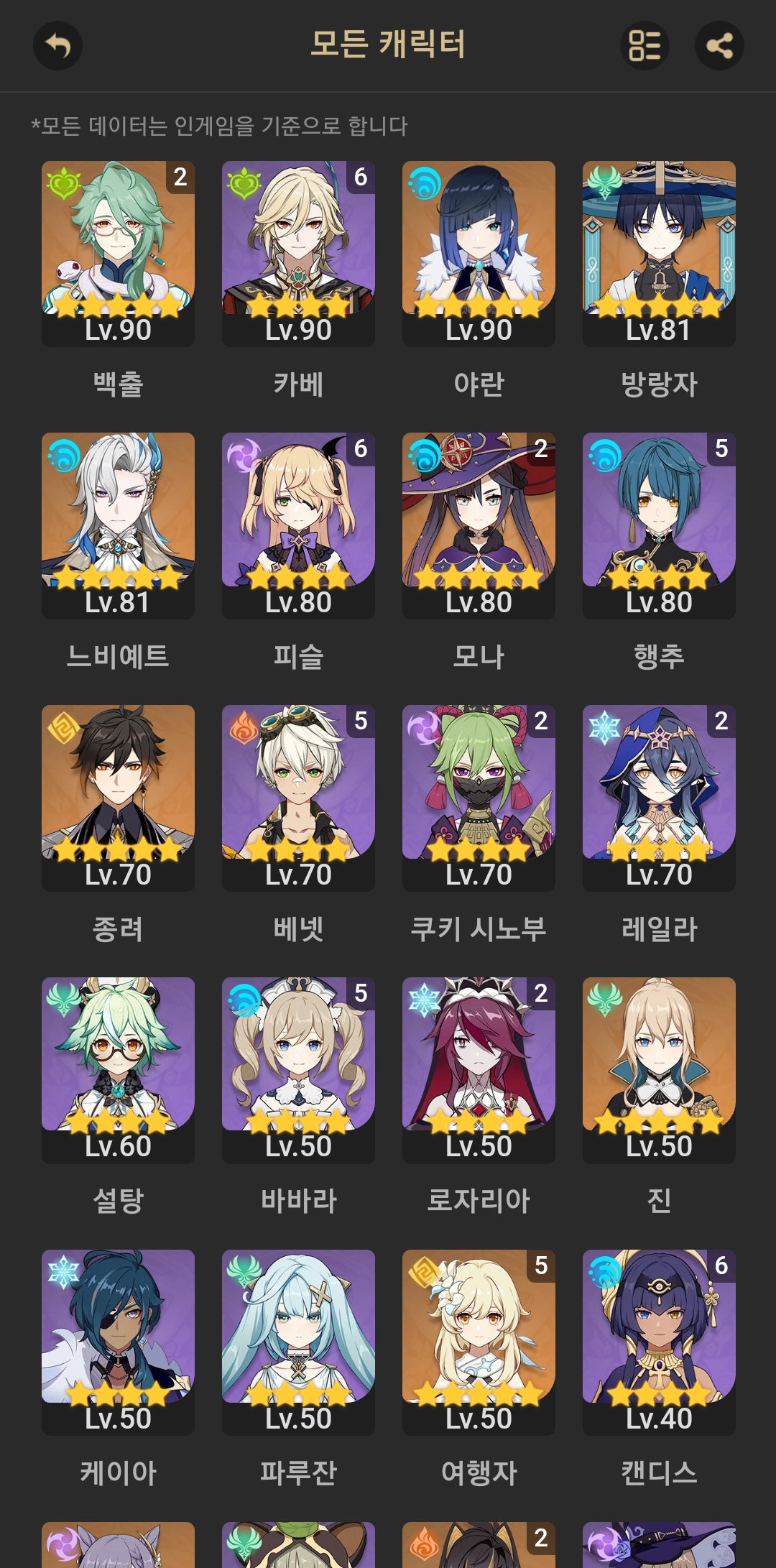
Task: Click the Electro element icon on 피슬
Action: (x=244, y=455)
